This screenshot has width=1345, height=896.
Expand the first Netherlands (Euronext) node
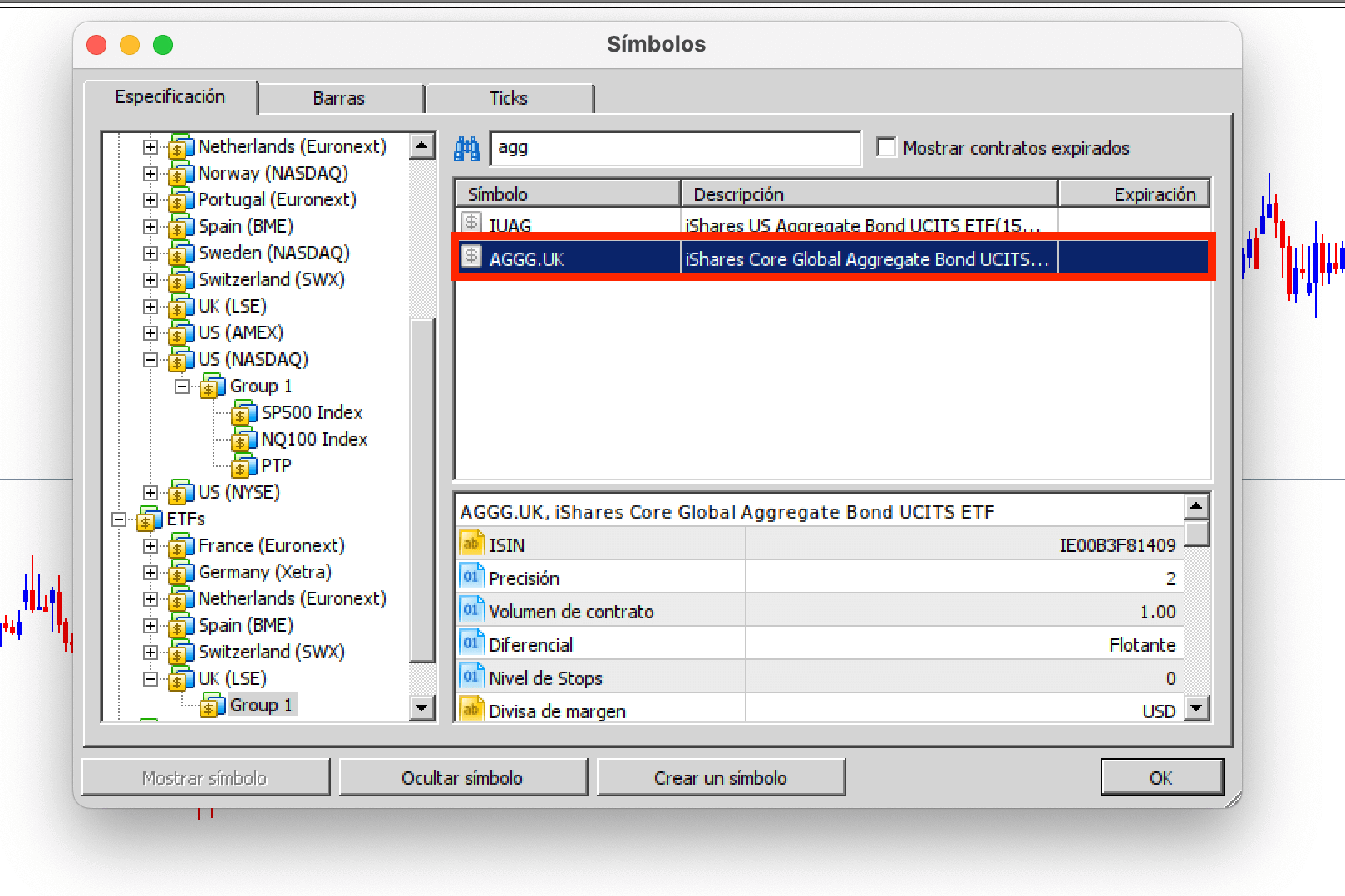150,146
